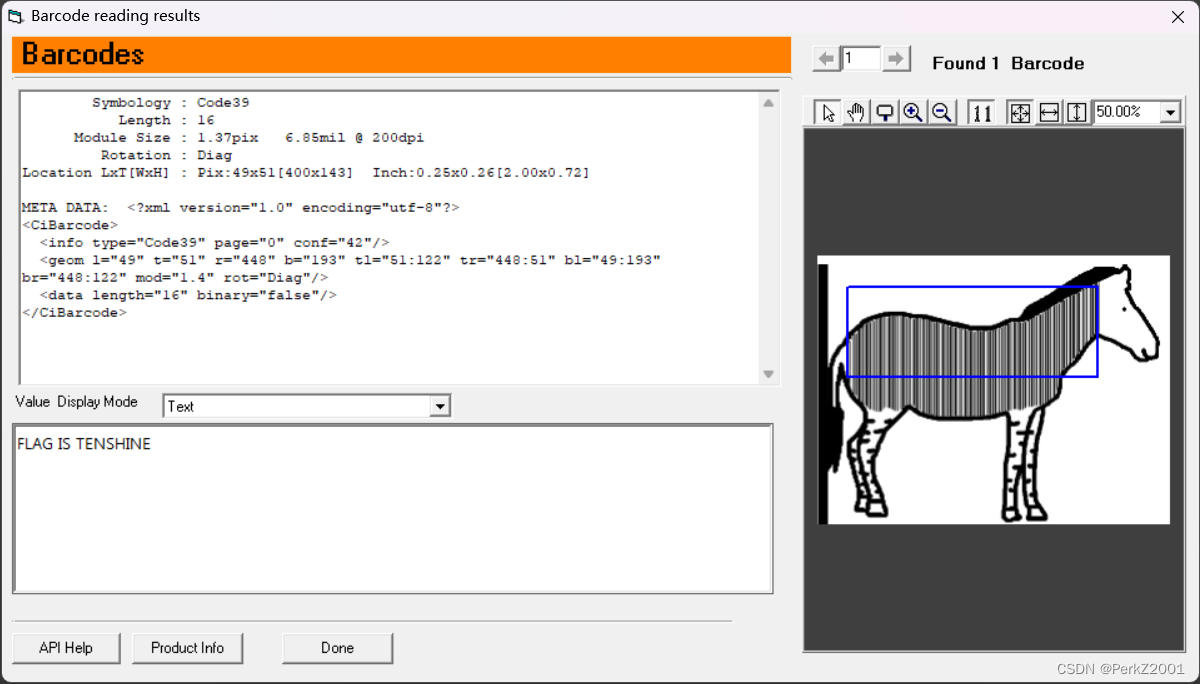The width and height of the screenshot is (1200, 684).
Task: Fit image to window
Action: point(1019,113)
